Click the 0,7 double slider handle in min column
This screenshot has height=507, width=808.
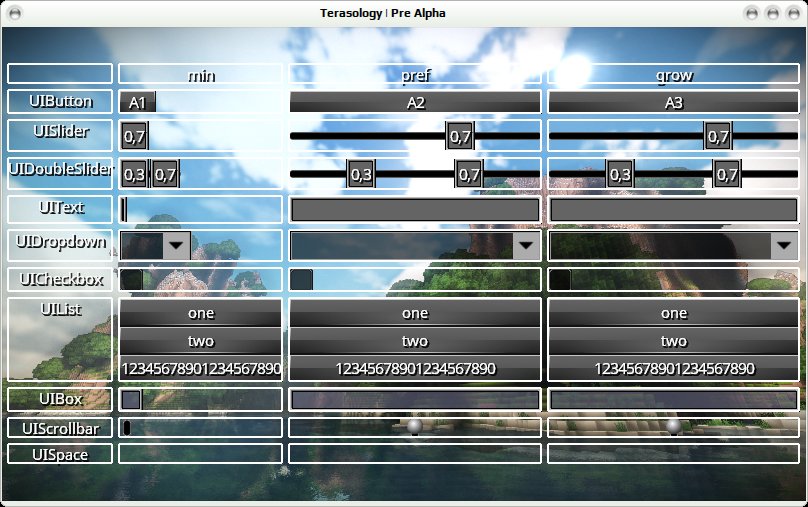pos(165,174)
